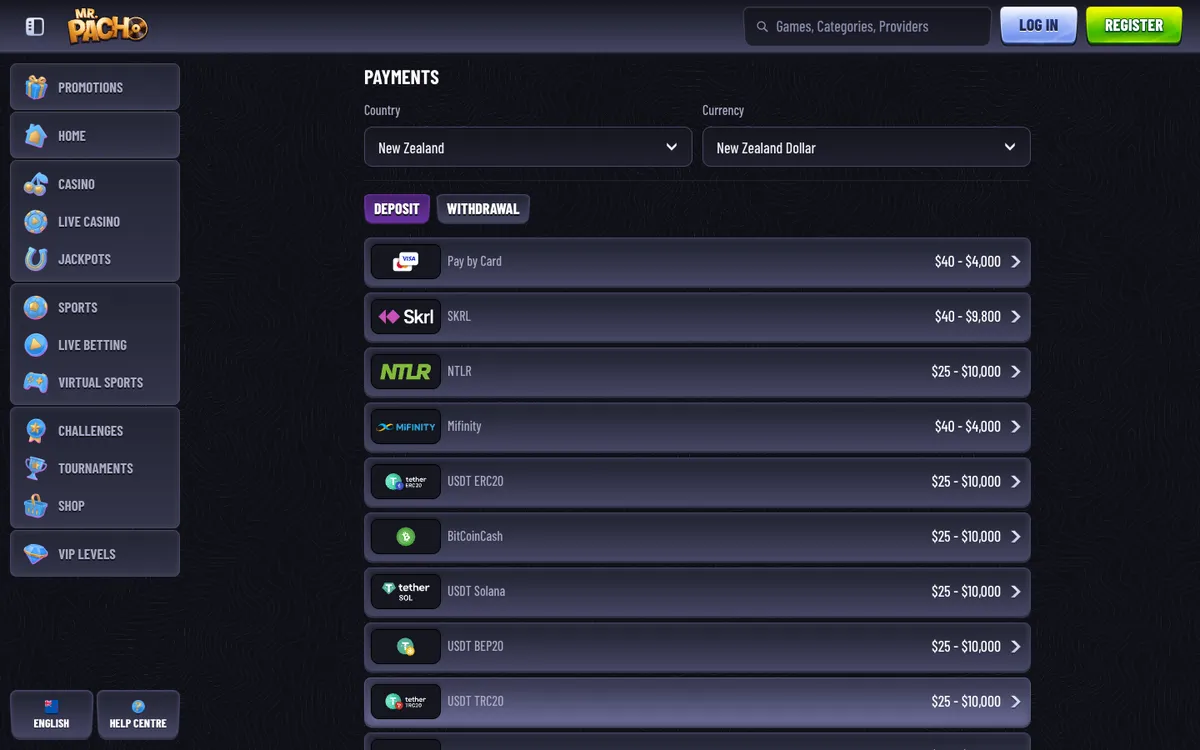Screen dimensions: 1200x750
Task: Open the Country dropdown showing New Zealand
Action: pos(528,147)
